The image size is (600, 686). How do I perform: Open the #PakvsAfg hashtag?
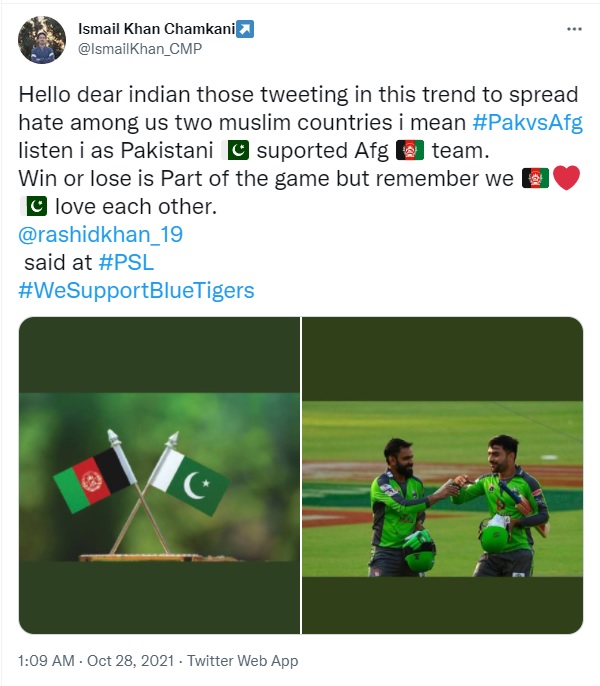528,122
